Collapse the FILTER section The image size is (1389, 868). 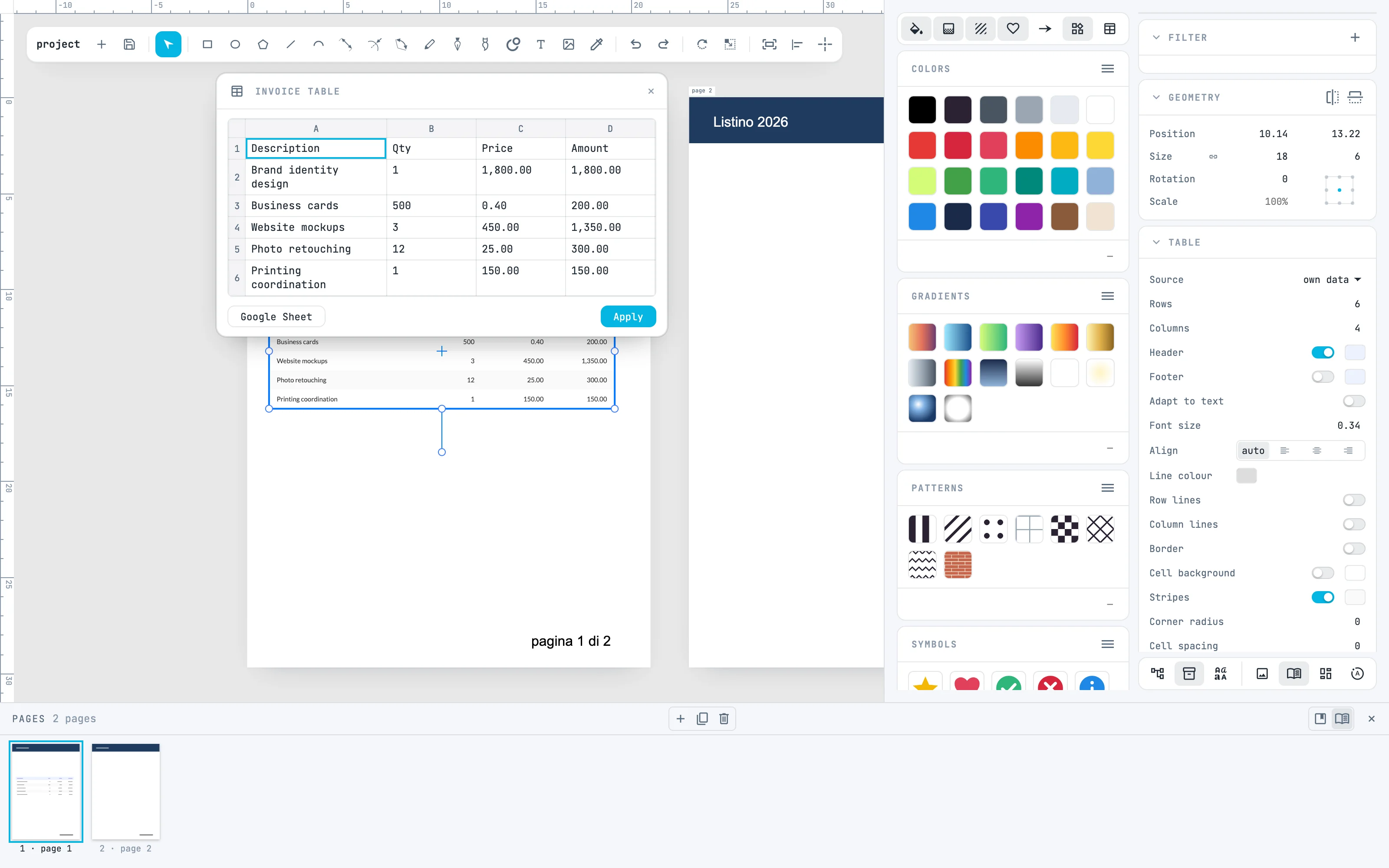tap(1156, 37)
